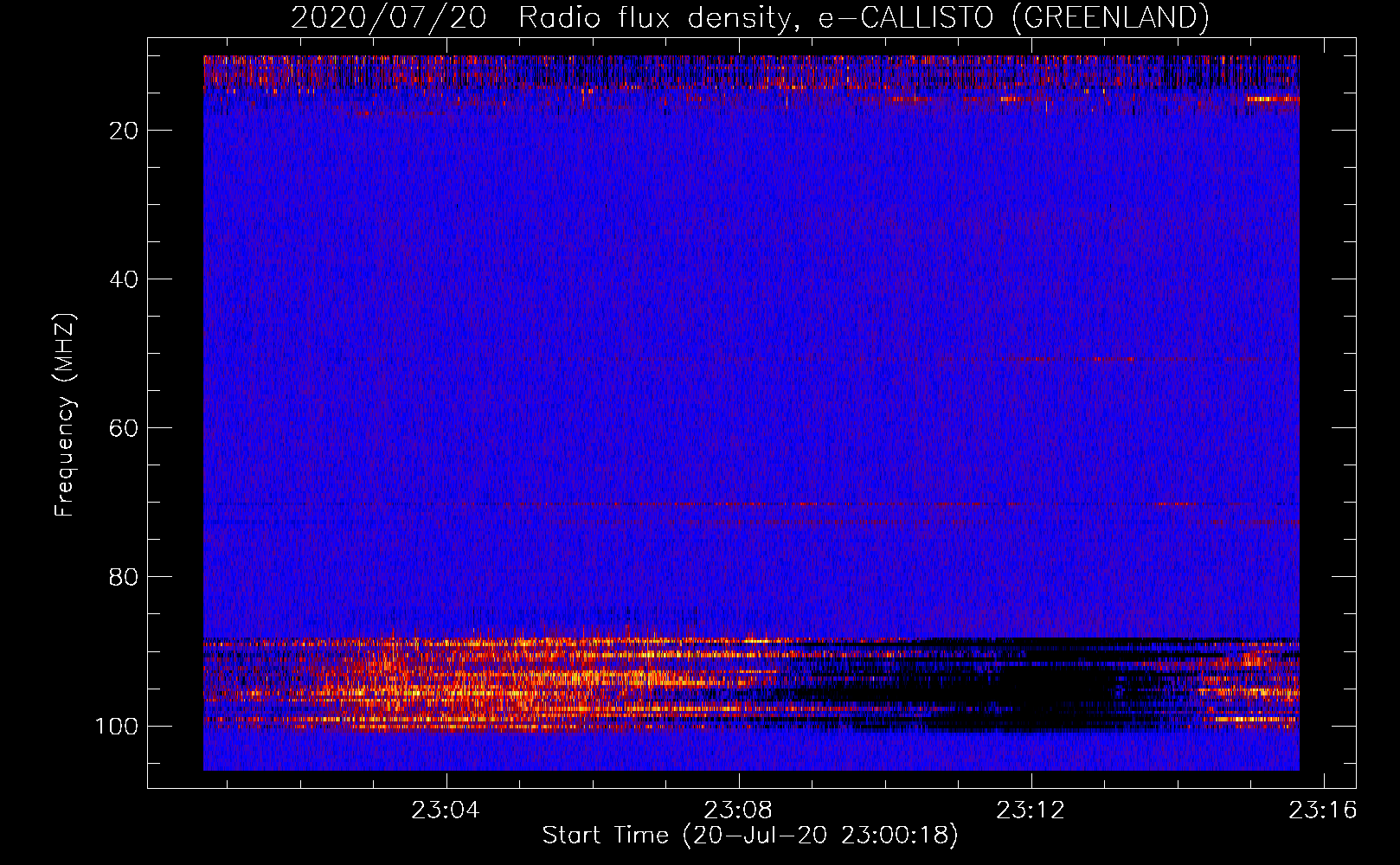The height and width of the screenshot is (865, 1400).
Task: Click the 60 MHz frequency tick label
Action: [124, 428]
